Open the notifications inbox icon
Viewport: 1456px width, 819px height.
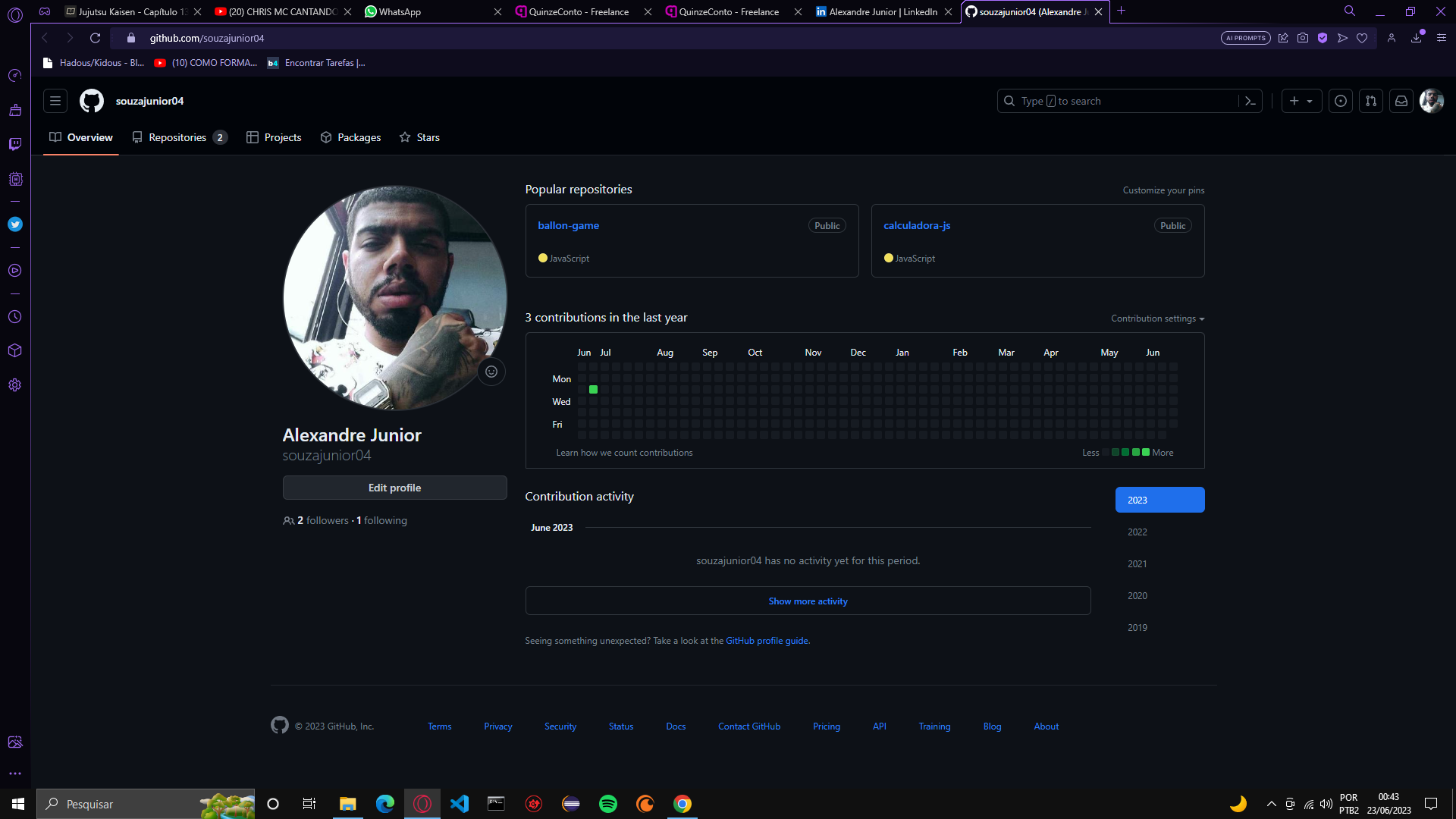coord(1401,101)
